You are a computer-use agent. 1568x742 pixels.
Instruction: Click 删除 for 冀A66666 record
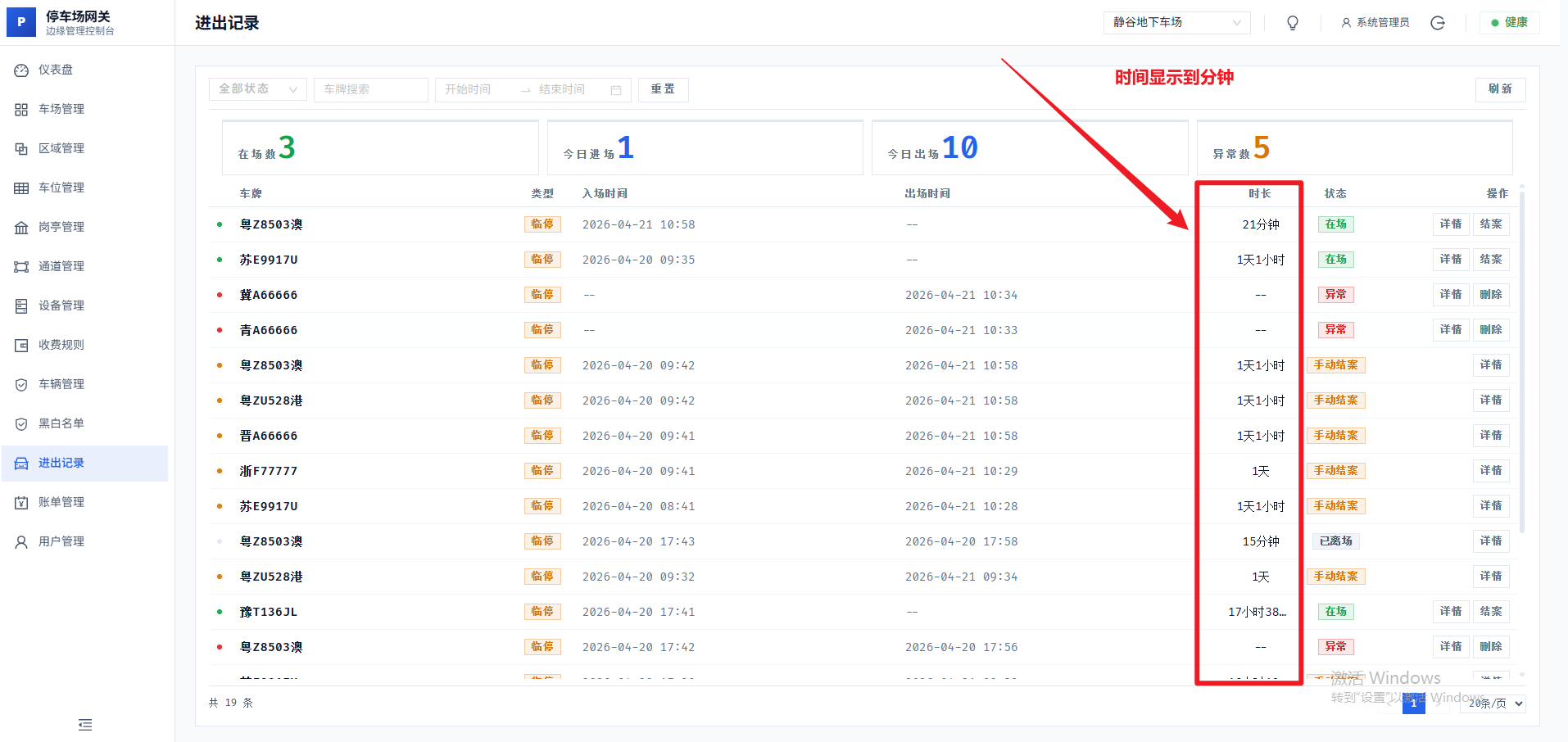tap(1490, 295)
